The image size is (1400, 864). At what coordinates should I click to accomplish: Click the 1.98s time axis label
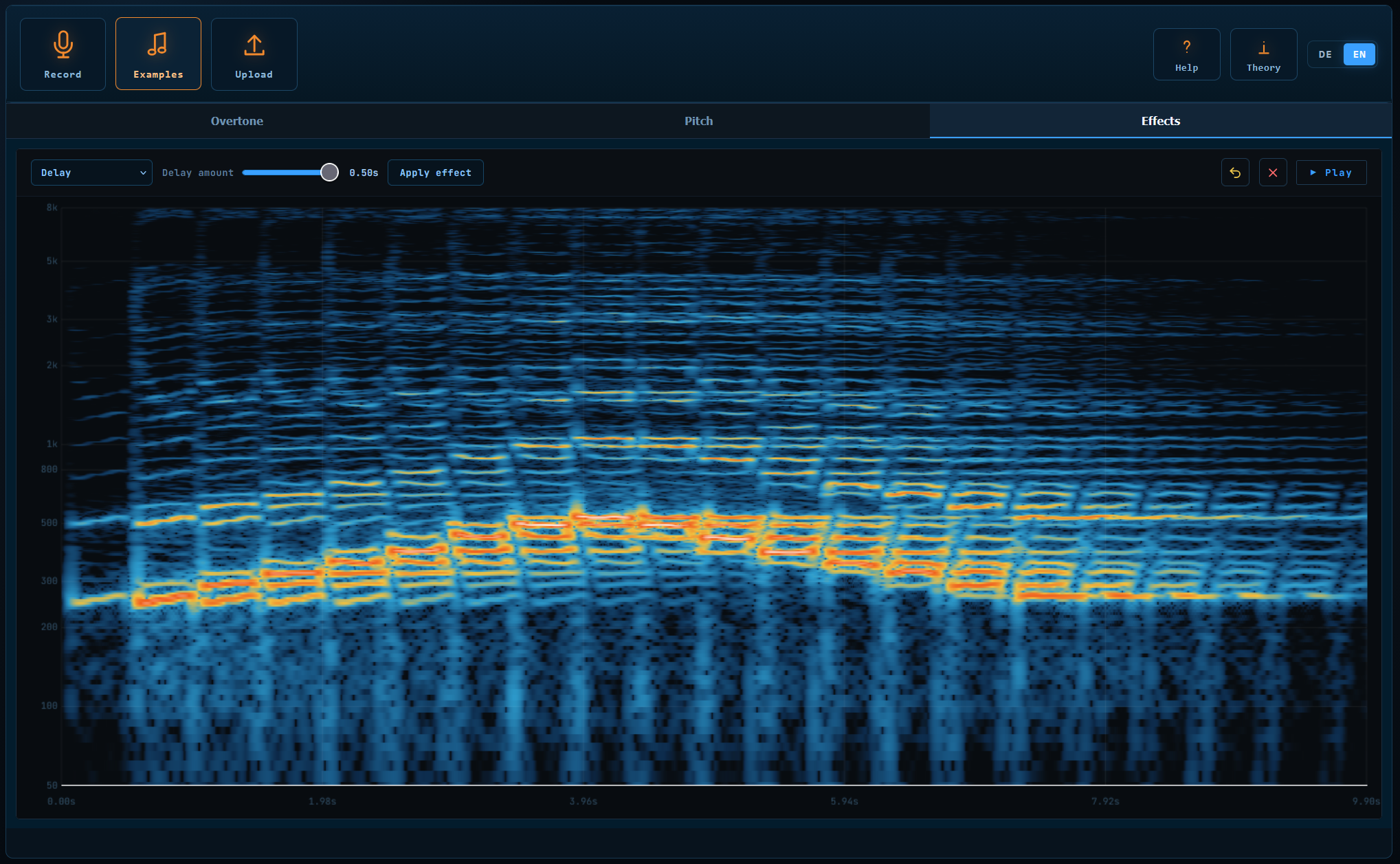point(322,801)
